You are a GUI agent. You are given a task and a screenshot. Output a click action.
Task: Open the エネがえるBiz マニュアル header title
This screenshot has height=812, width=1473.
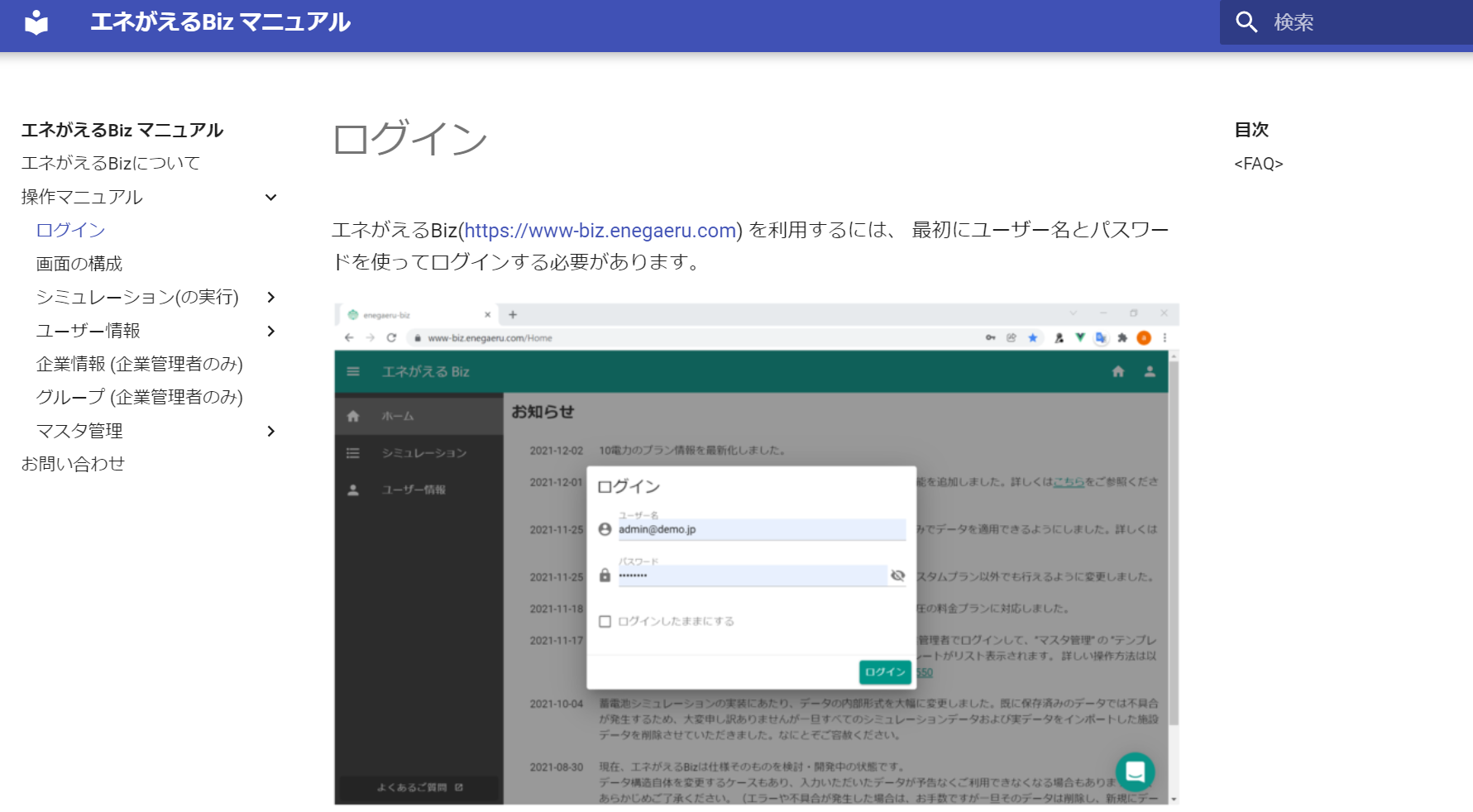(220, 22)
